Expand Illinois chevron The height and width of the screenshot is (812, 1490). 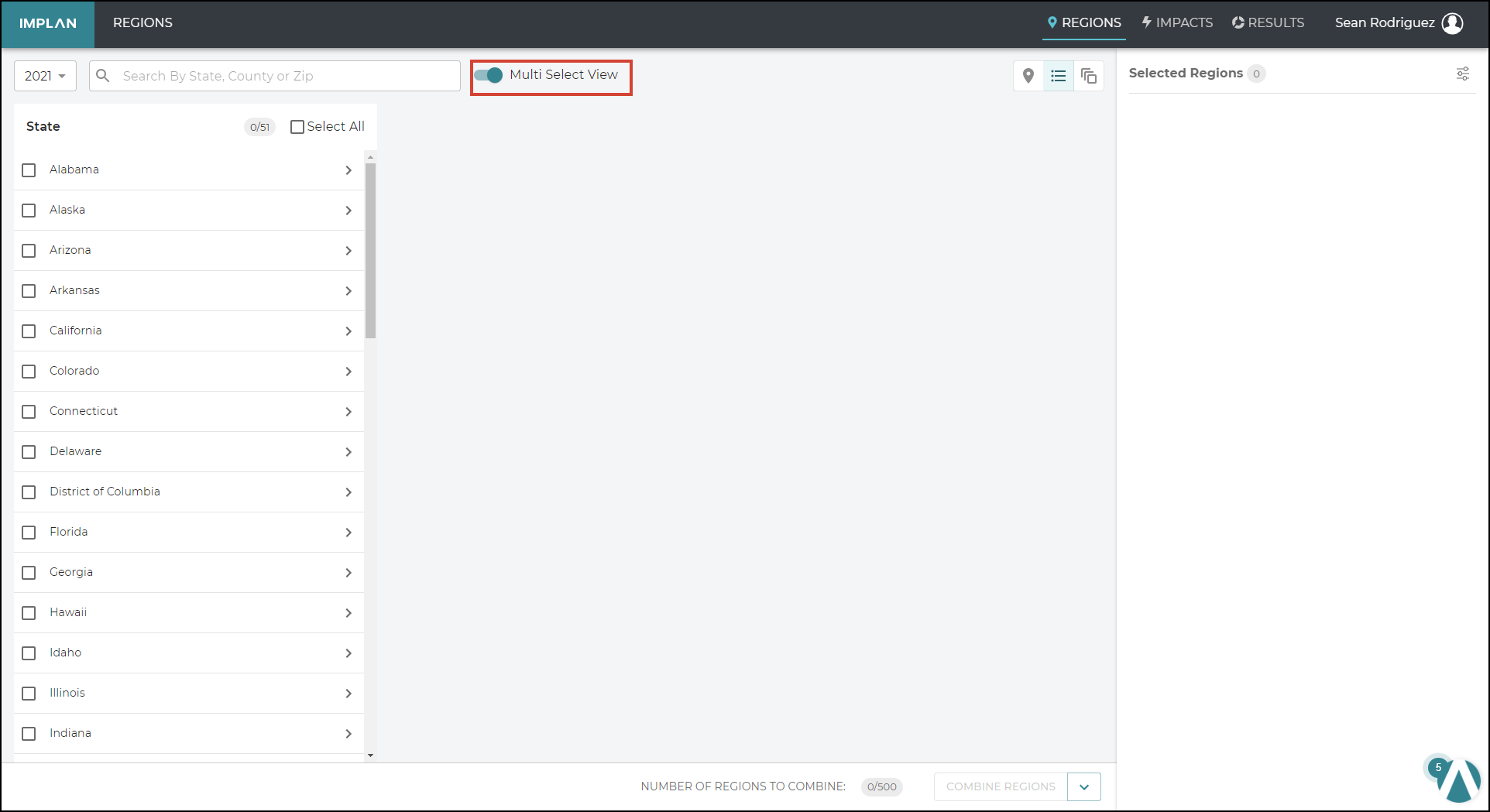click(x=348, y=694)
